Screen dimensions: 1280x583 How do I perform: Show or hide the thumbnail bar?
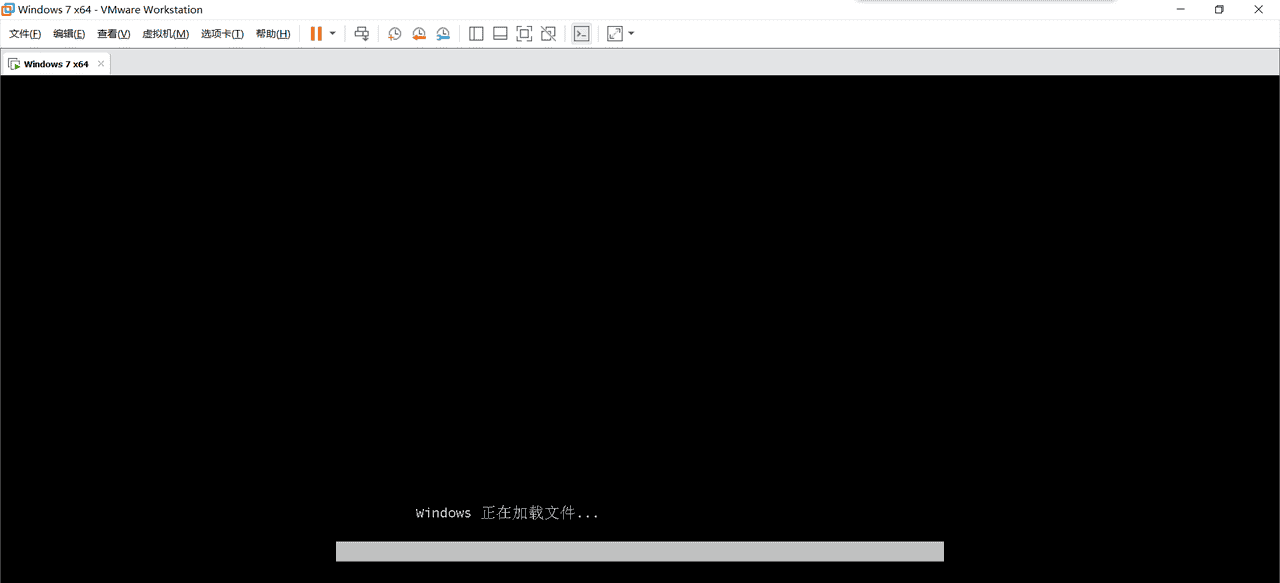tap(500, 33)
